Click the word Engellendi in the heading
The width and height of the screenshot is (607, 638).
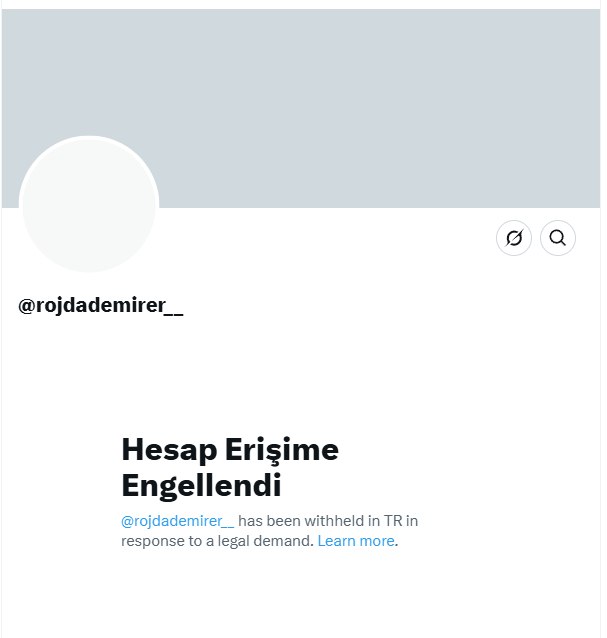(201, 485)
